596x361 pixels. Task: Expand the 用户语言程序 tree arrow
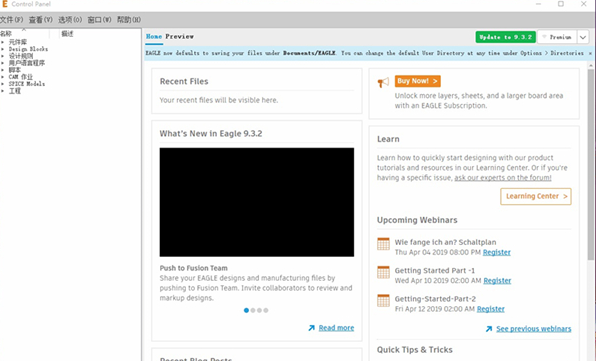[x=3, y=63]
